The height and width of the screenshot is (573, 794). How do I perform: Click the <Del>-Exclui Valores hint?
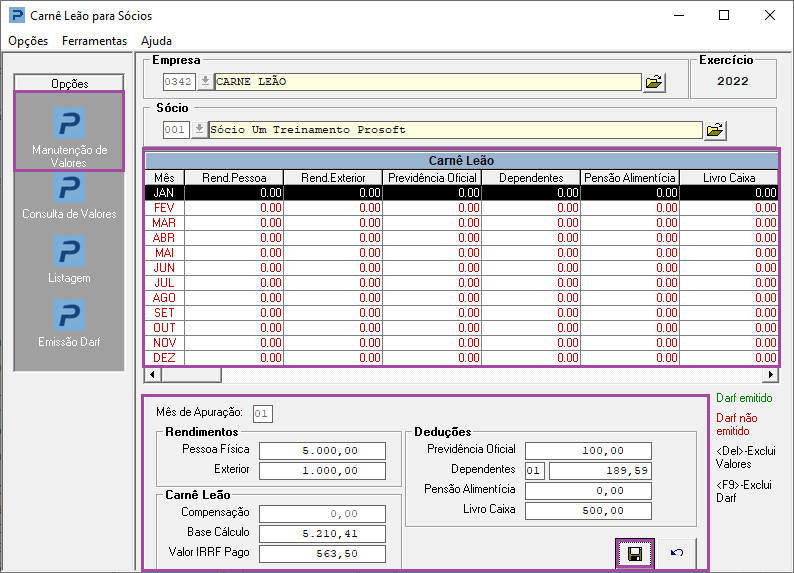(x=745, y=457)
